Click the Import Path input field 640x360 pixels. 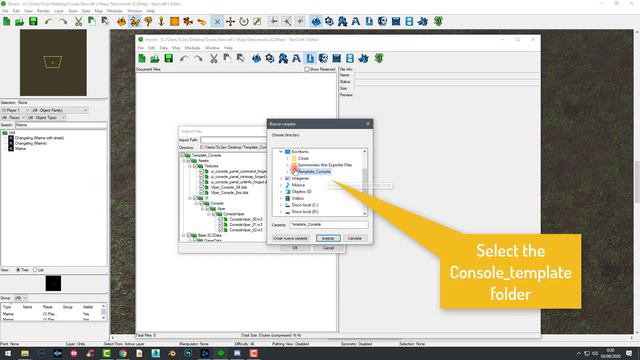pyautogui.click(x=233, y=140)
